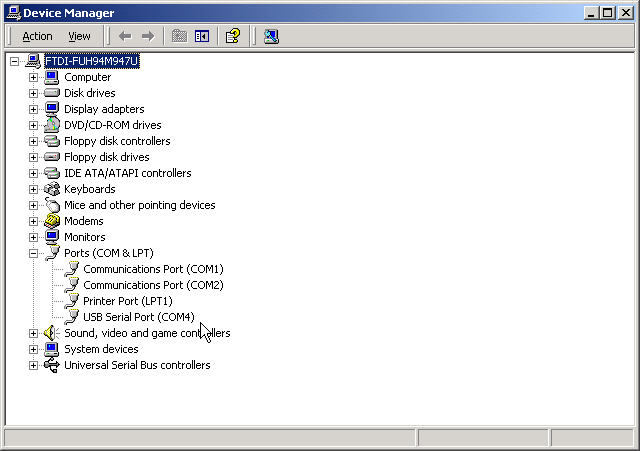This screenshot has width=640, height=451.
Task: Select the Keyboards label
Action: 90,189
